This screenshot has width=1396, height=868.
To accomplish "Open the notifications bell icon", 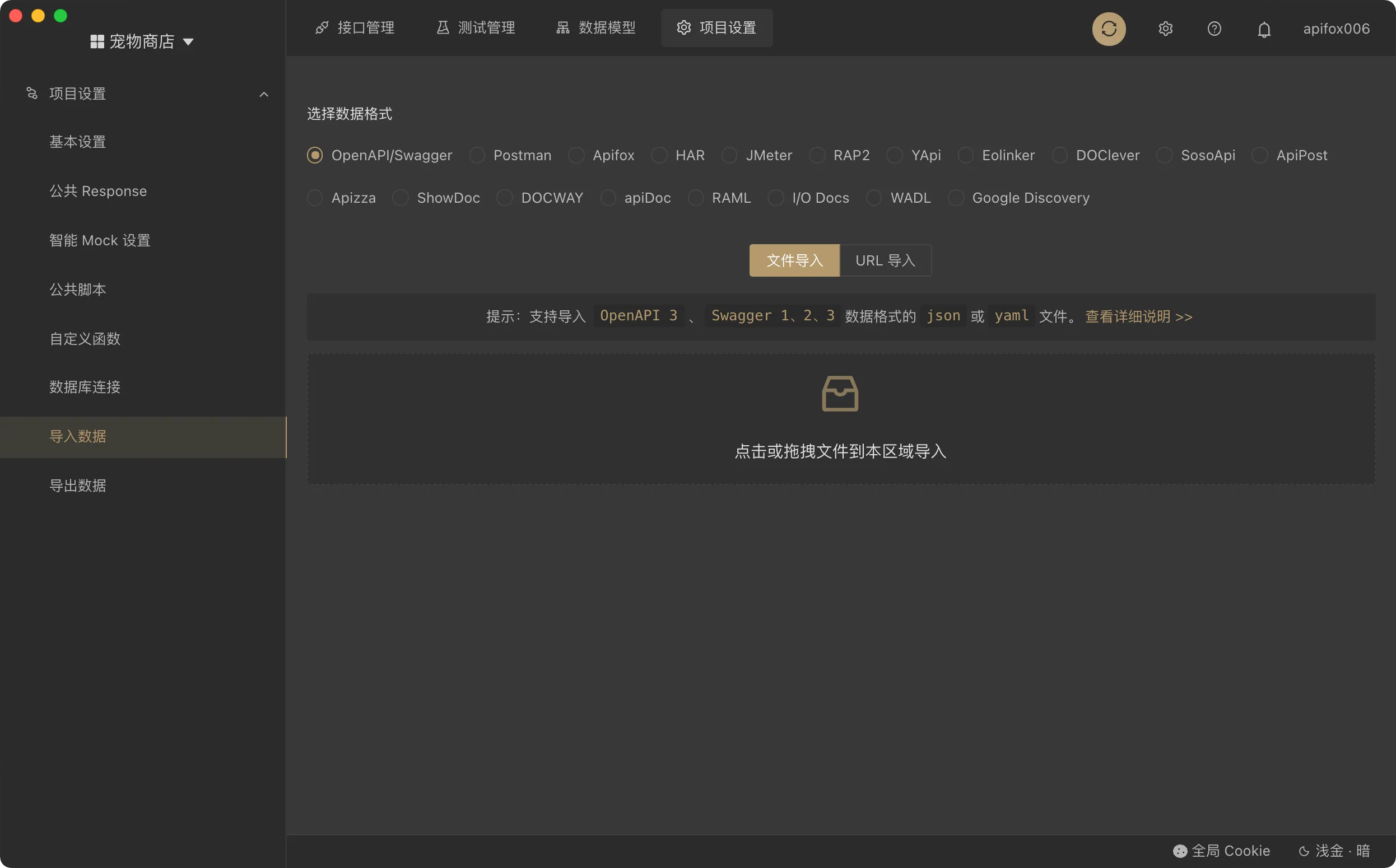I will pos(1264,28).
